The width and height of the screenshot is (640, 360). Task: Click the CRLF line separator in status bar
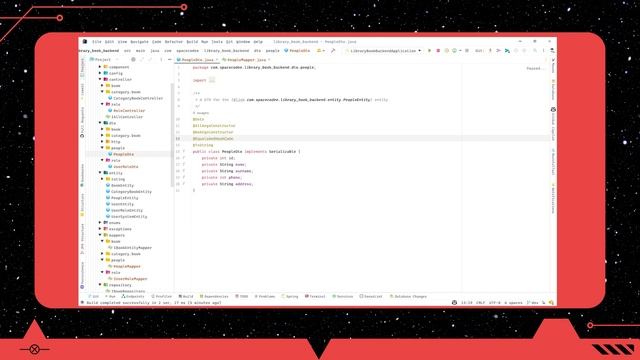pyautogui.click(x=480, y=303)
